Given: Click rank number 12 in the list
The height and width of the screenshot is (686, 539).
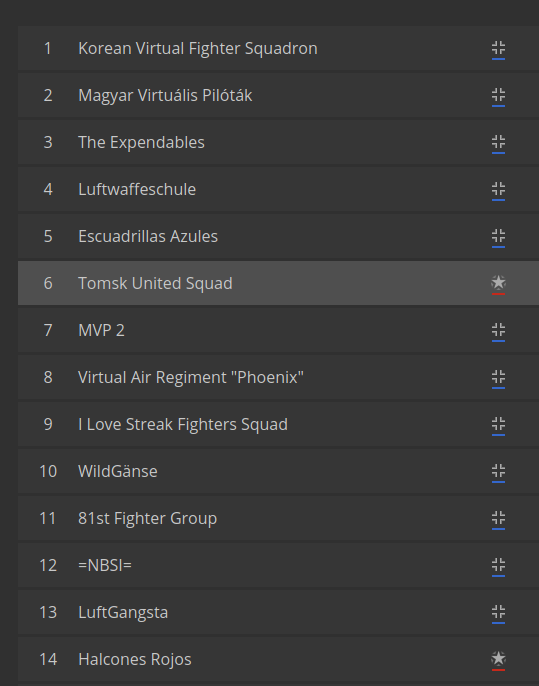Looking at the screenshot, I should pyautogui.click(x=48, y=565).
